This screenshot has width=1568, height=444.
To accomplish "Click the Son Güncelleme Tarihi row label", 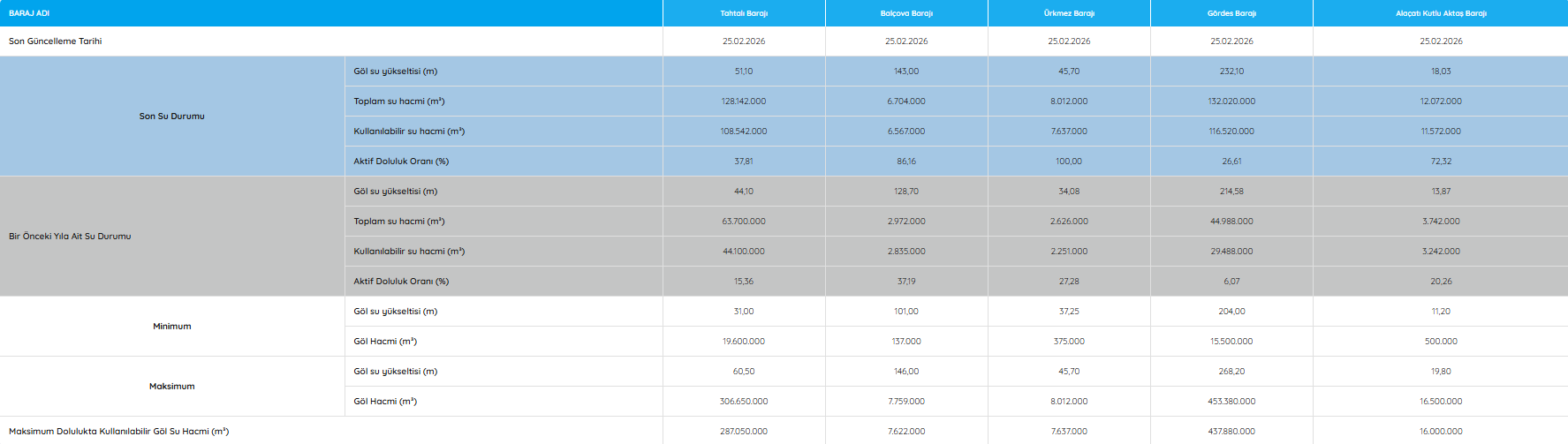I will (x=56, y=41).
